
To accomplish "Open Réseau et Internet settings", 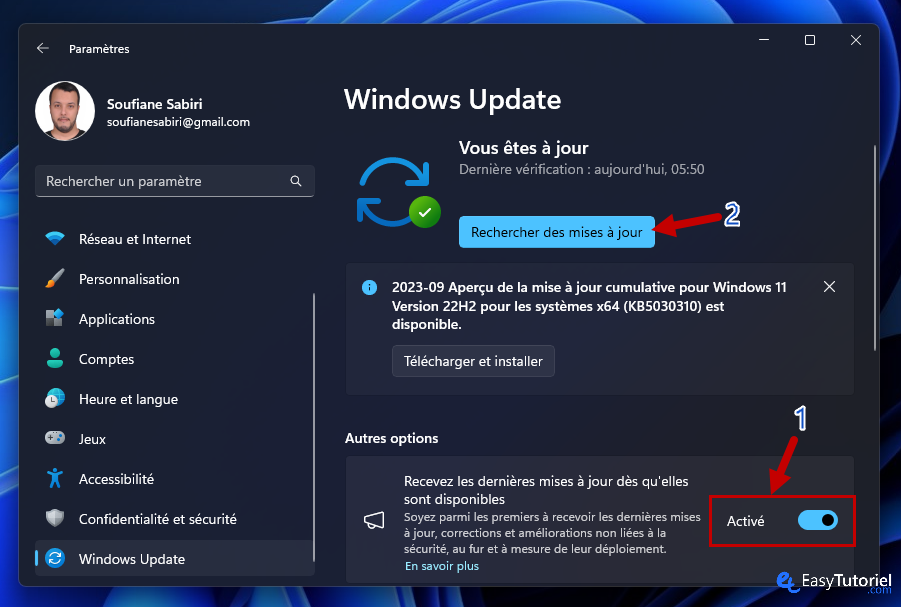I will pos(175,239).
